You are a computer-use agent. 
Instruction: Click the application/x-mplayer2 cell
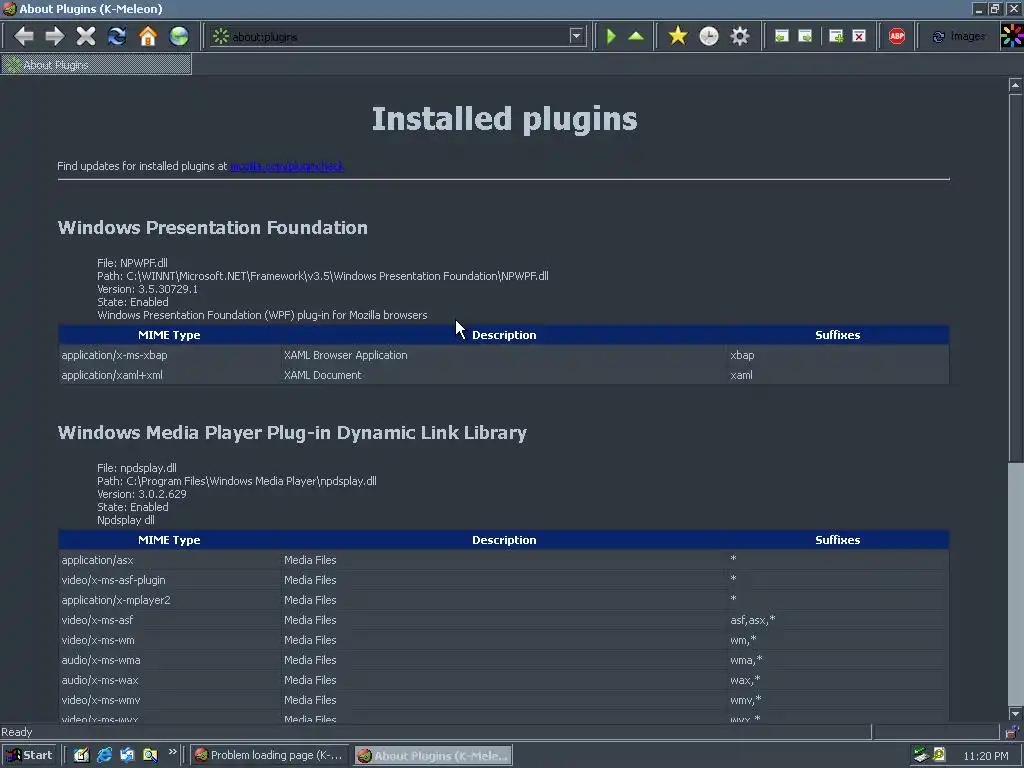tap(170, 600)
